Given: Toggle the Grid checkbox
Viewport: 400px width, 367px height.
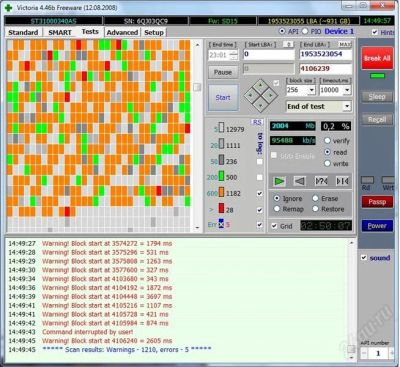Looking at the screenshot, I should pos(274,226).
